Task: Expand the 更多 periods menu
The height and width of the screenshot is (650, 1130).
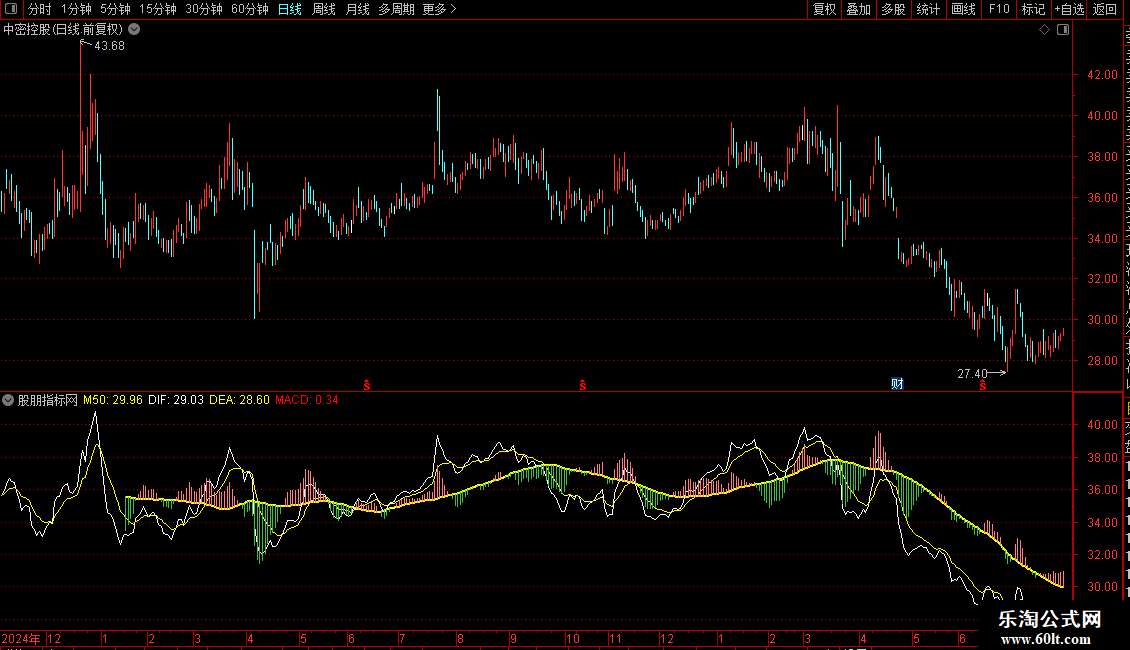Action: [x=439, y=9]
